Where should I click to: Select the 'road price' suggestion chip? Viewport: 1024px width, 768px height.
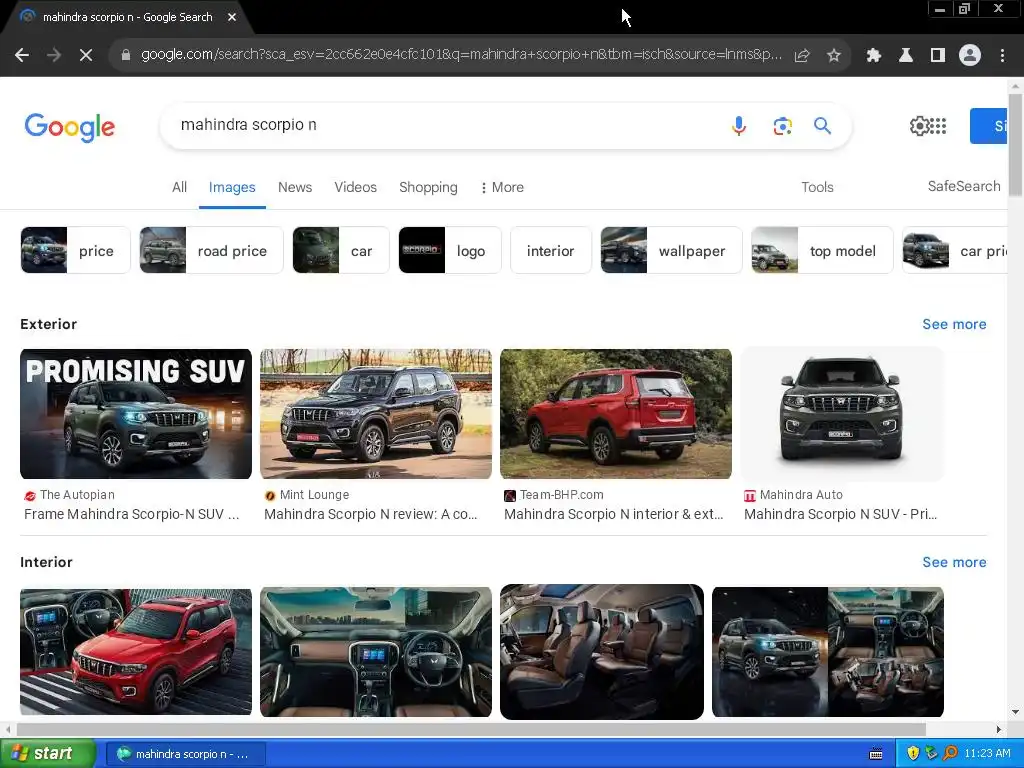(212, 250)
